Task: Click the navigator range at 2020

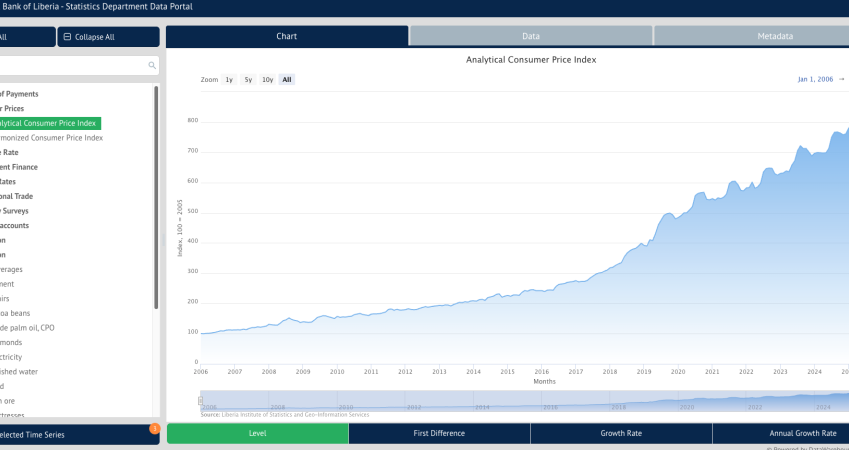Action: [687, 407]
